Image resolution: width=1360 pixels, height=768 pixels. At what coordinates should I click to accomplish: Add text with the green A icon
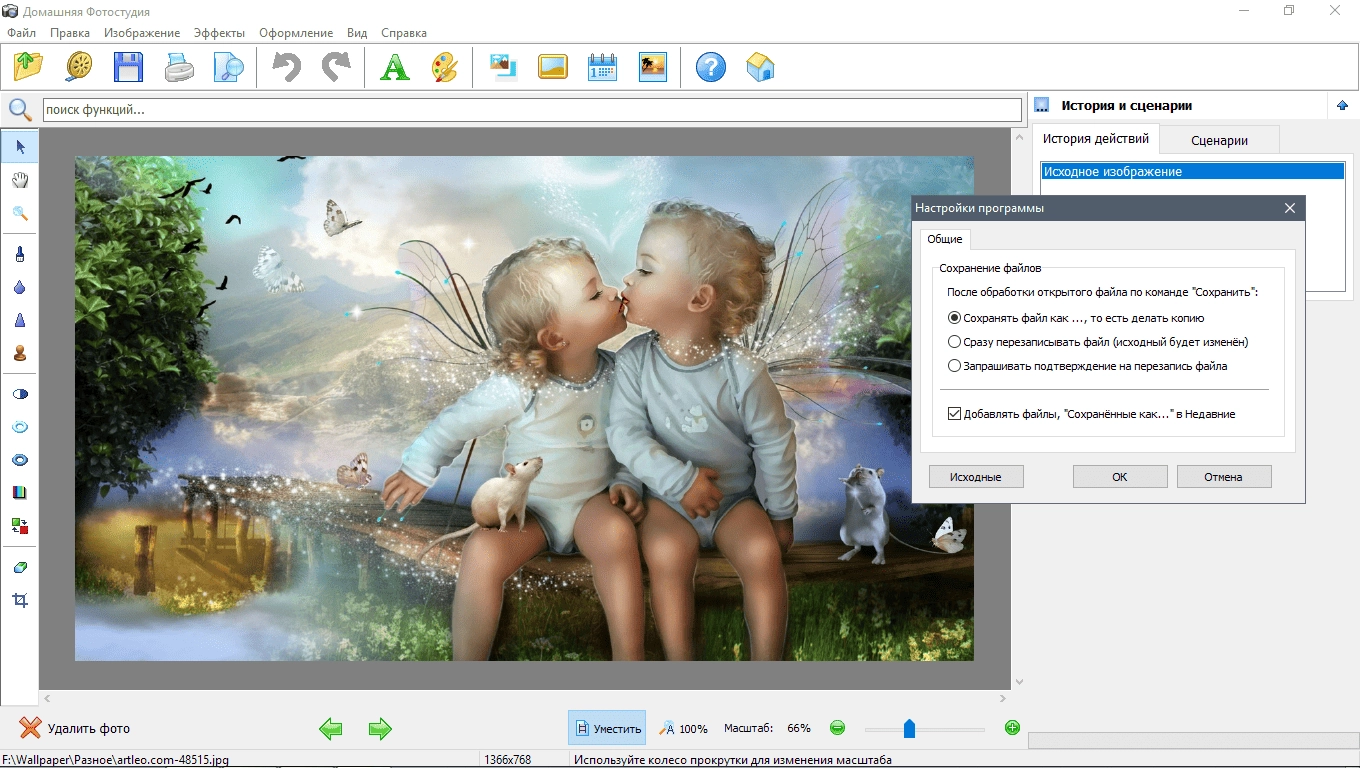point(395,67)
